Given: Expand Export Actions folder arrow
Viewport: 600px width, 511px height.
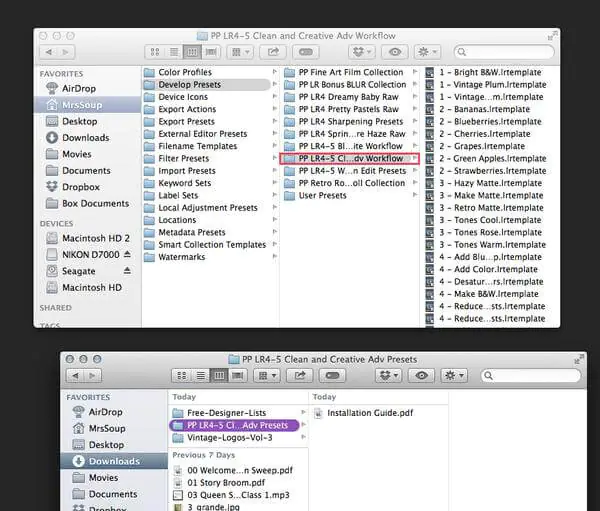Looking at the screenshot, I should [274, 109].
